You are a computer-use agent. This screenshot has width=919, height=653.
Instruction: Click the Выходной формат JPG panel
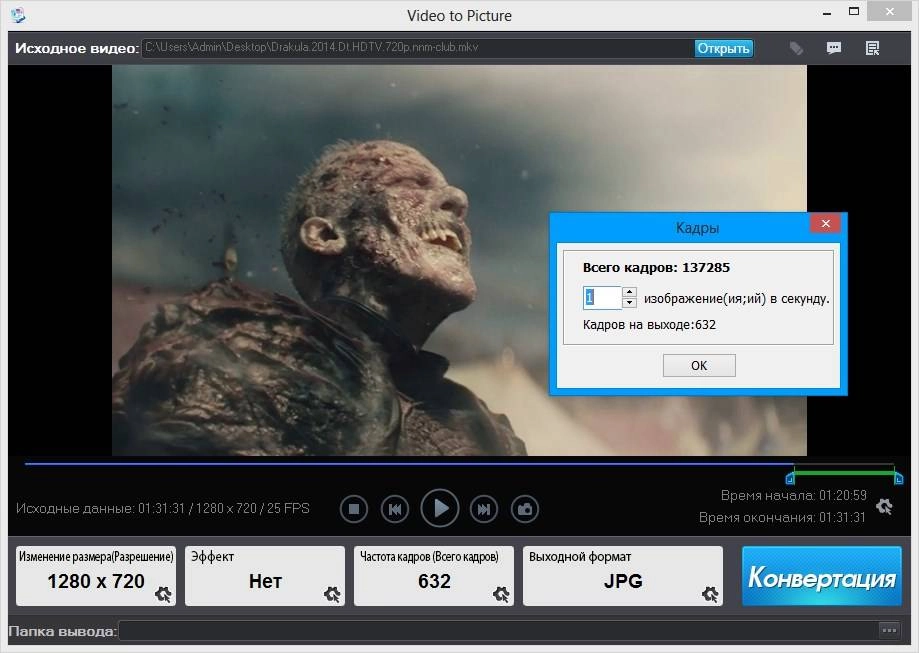(x=623, y=576)
